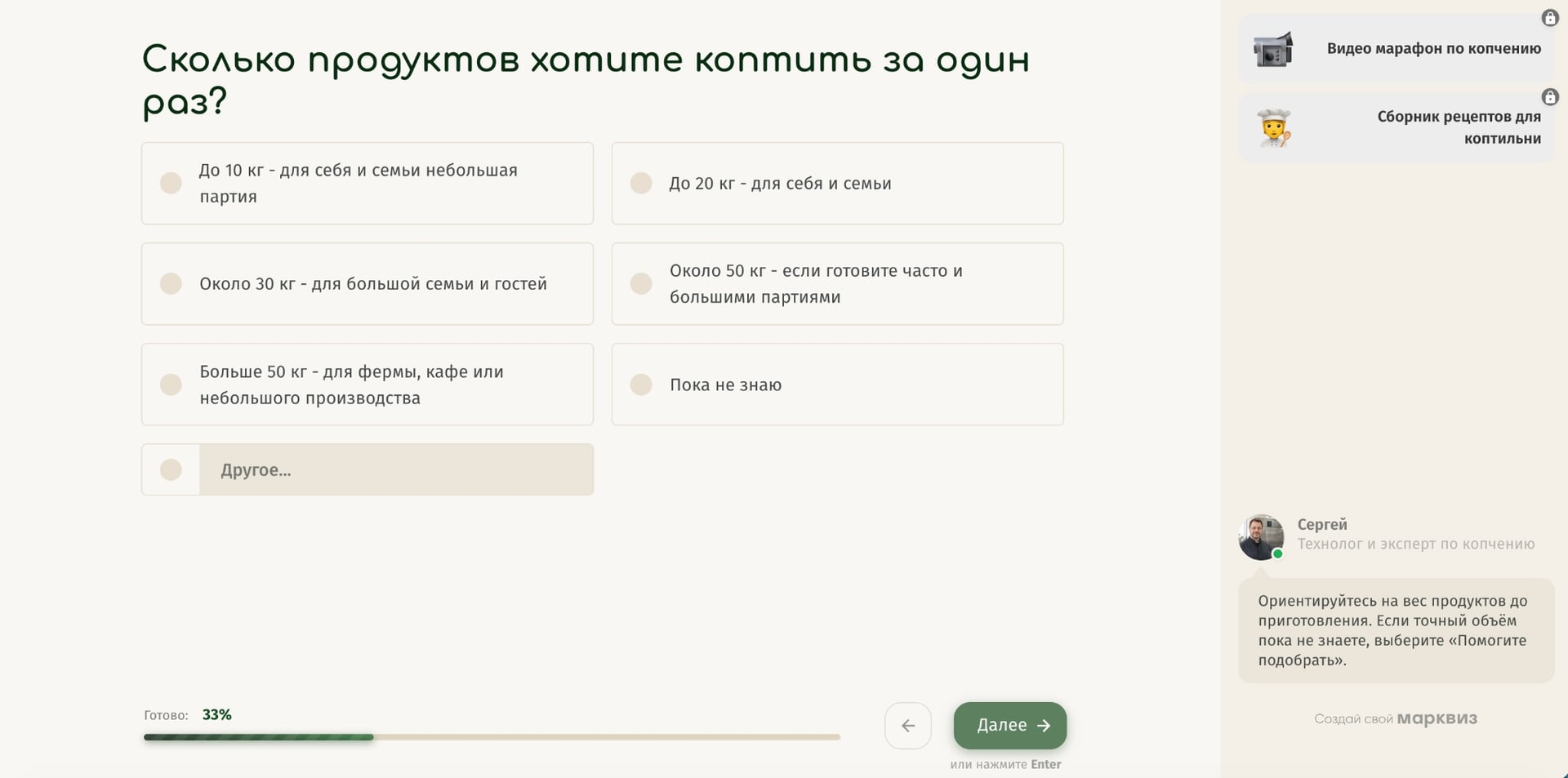Screen dimensions: 1568x778
Task: Click the consultant hint message bubble
Action: point(1396,630)
